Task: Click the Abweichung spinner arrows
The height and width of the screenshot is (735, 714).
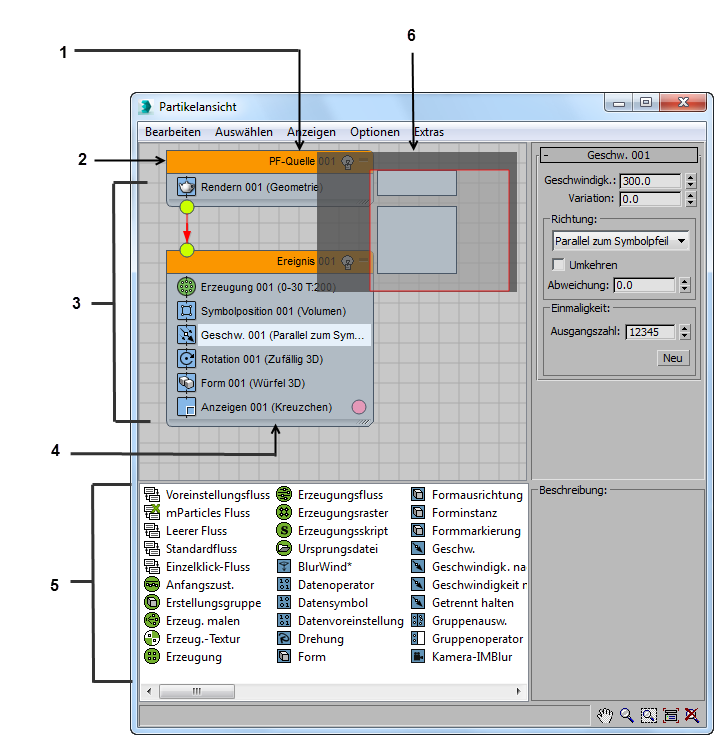Action: 685,285
